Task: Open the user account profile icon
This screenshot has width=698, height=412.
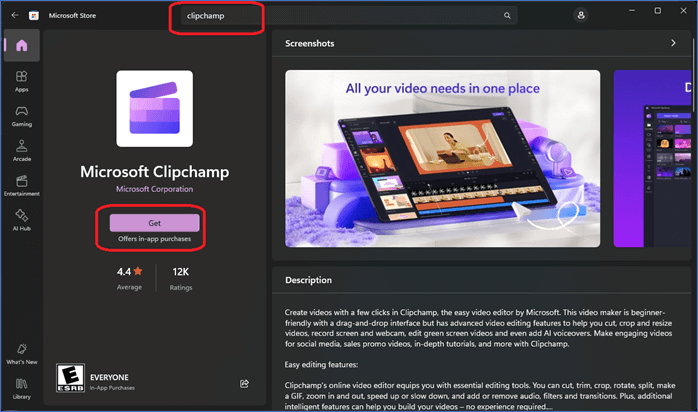Action: [x=580, y=15]
